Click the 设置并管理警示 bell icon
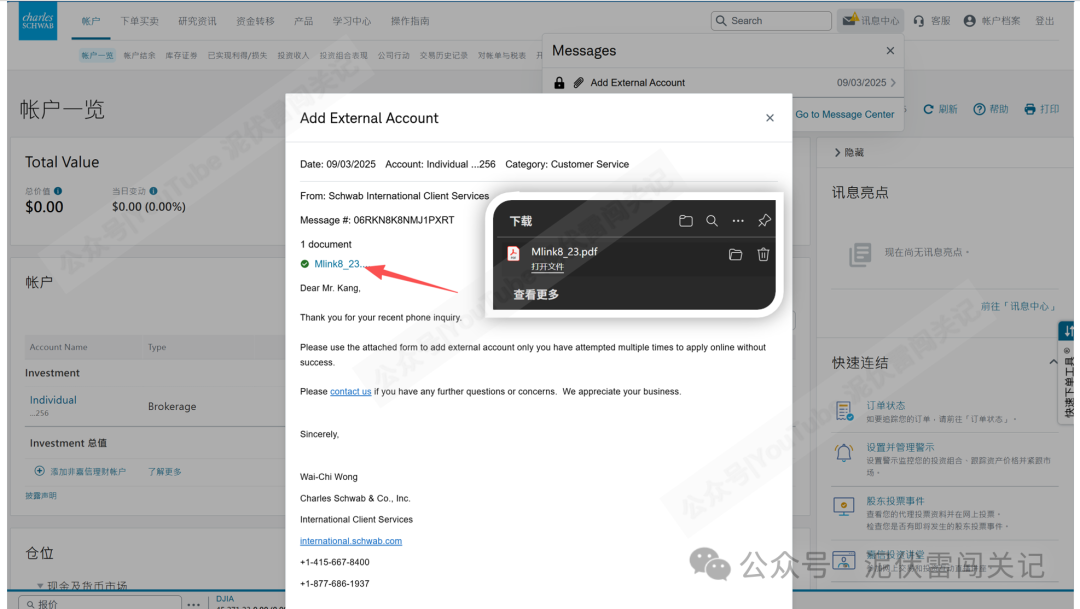The image size is (1080, 609). pos(844,453)
